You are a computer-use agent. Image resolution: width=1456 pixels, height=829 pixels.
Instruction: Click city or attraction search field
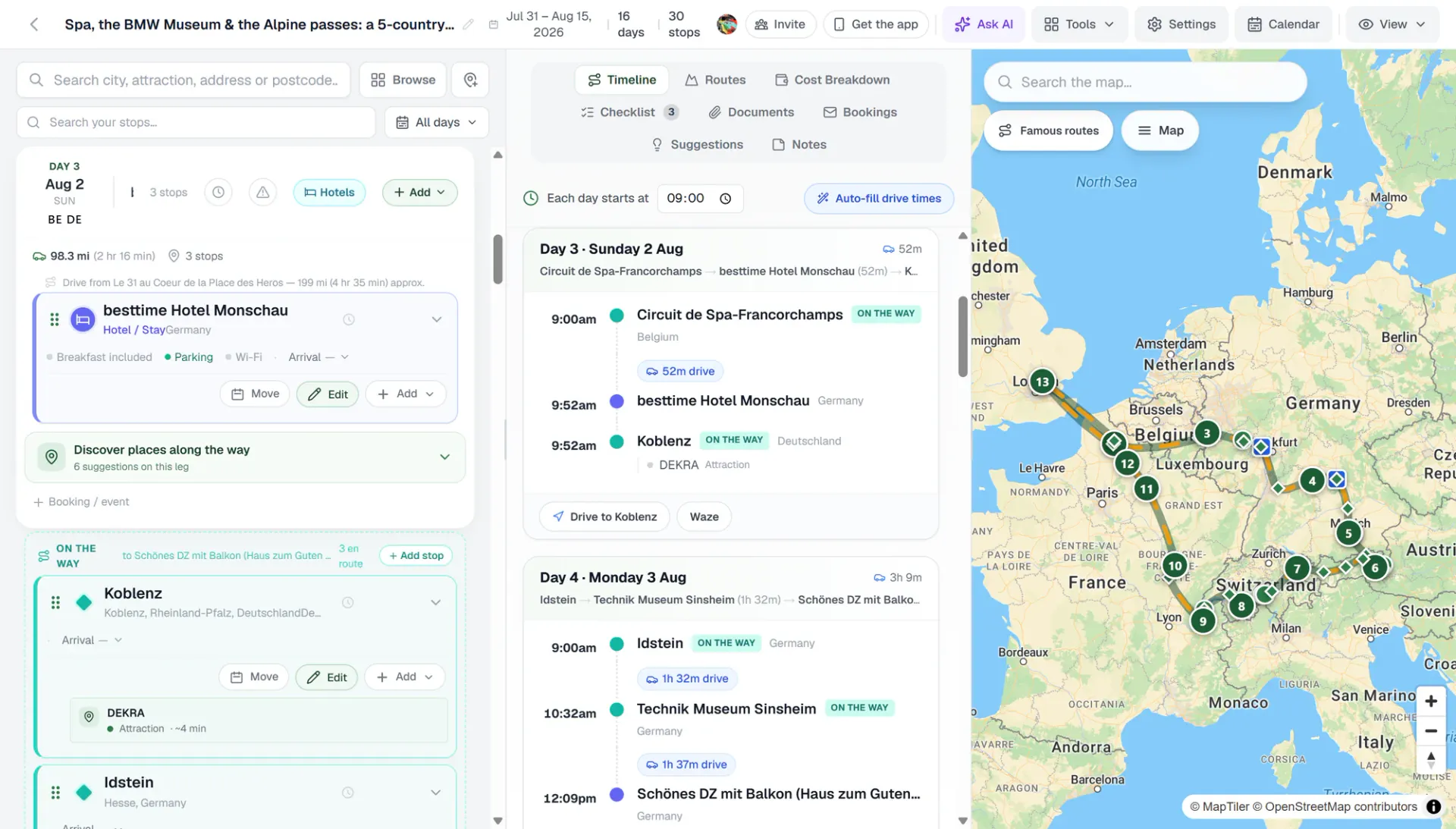184,80
